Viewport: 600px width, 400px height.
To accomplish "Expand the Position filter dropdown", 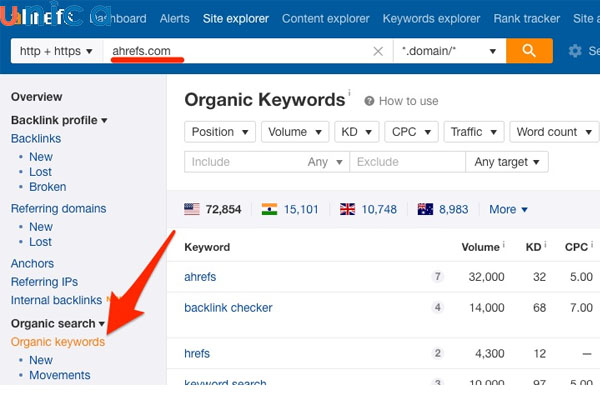I will point(220,132).
